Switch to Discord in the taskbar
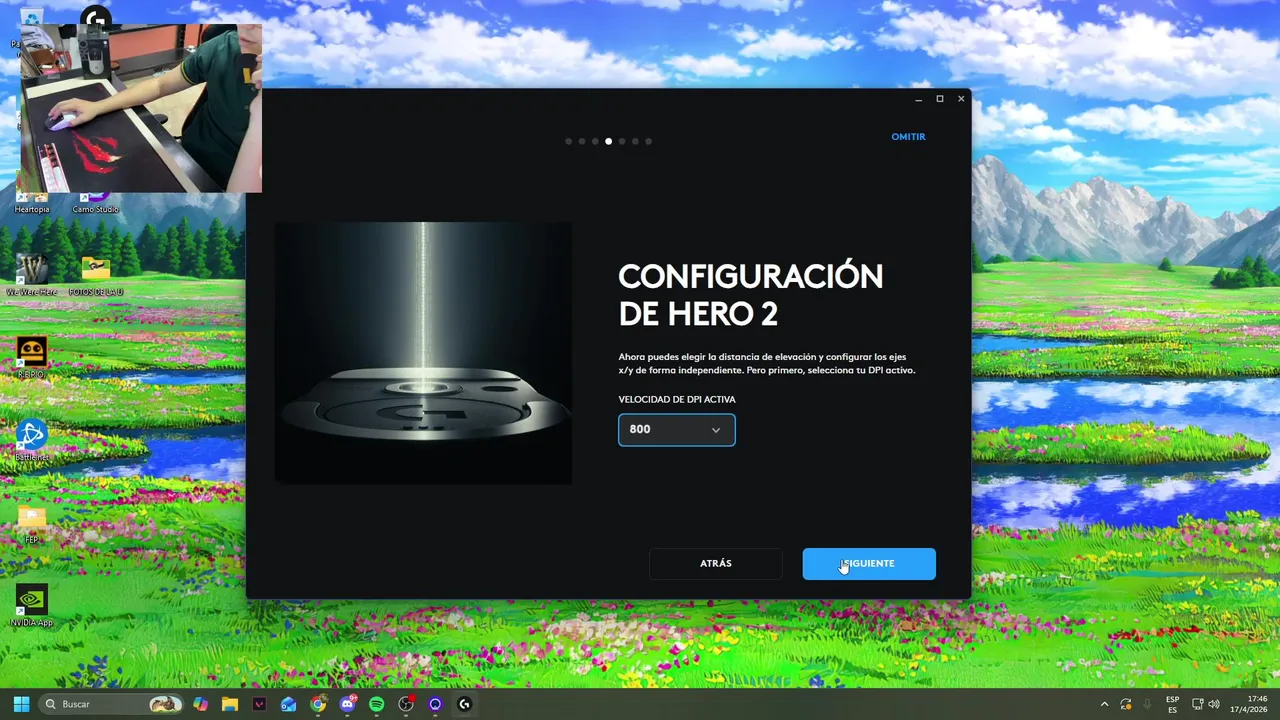The width and height of the screenshot is (1280, 720). point(347,704)
